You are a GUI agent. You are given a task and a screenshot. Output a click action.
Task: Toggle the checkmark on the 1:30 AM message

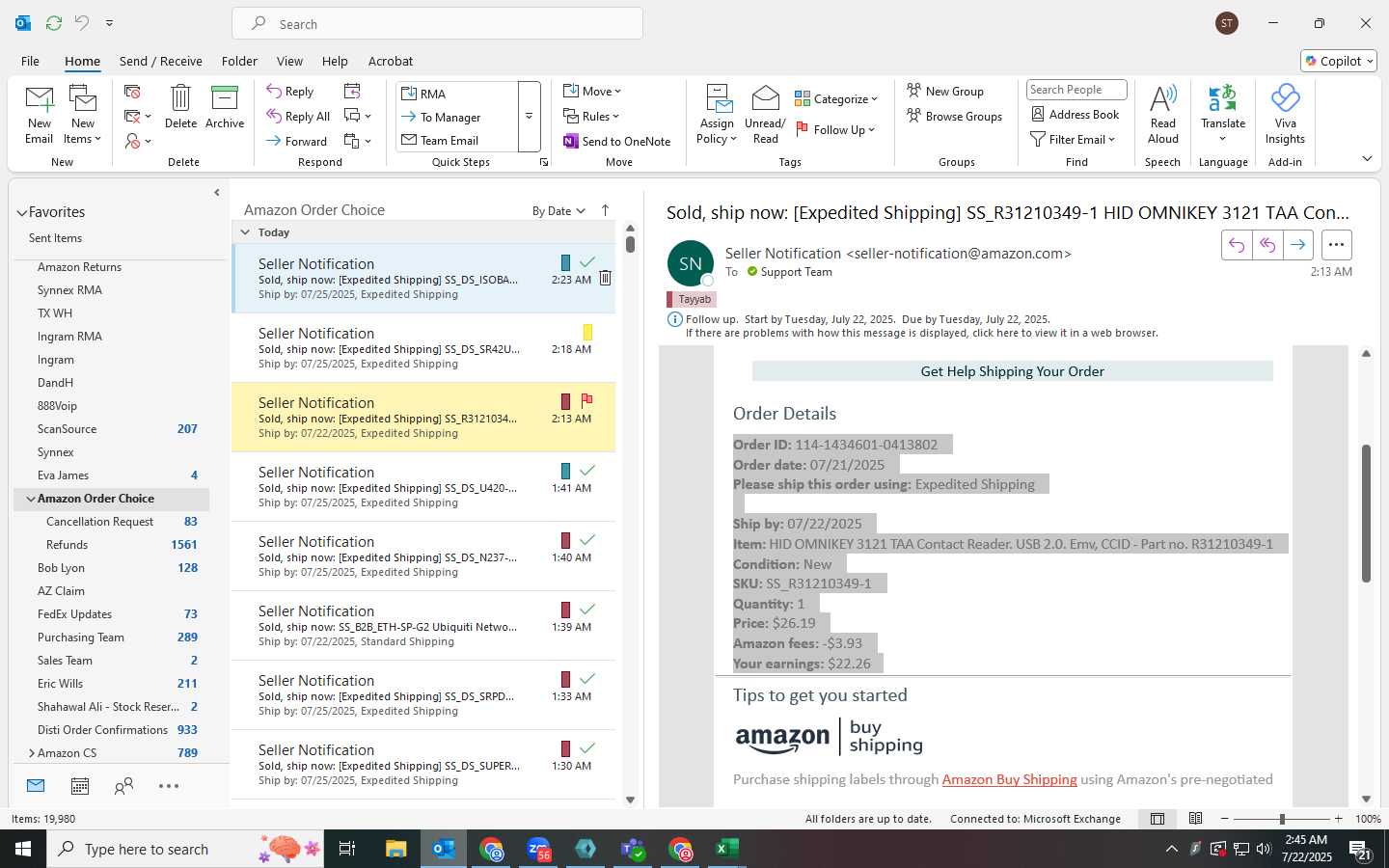coord(586,748)
